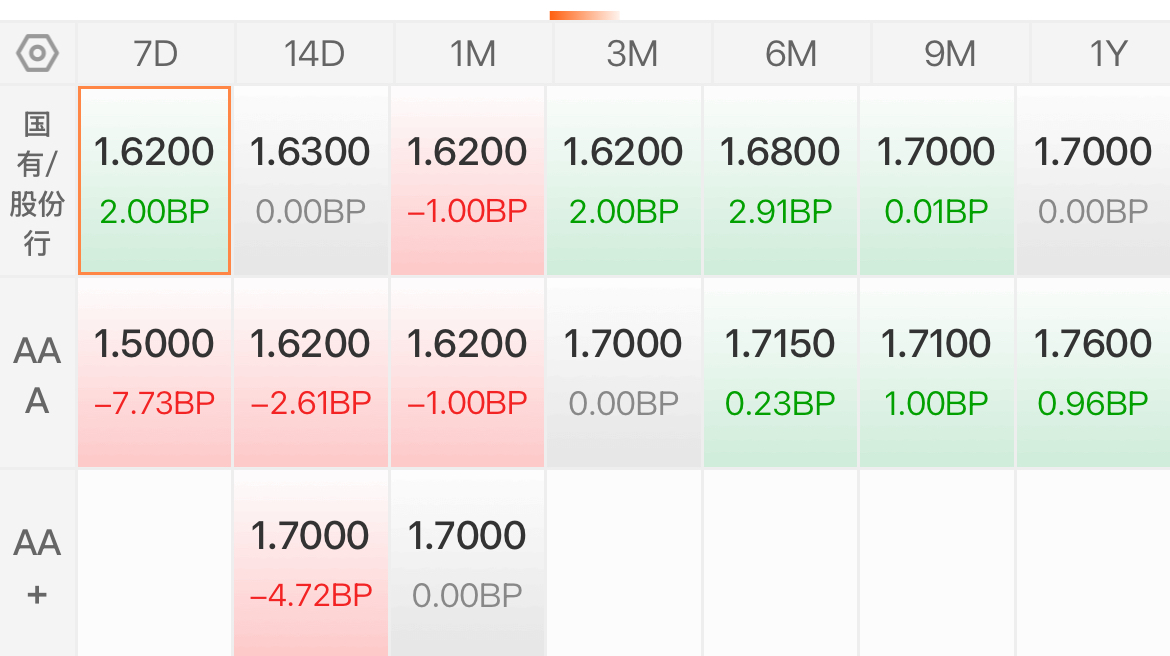The height and width of the screenshot is (656, 1170).
Task: Click the AA+ row label
Action: click(37, 565)
